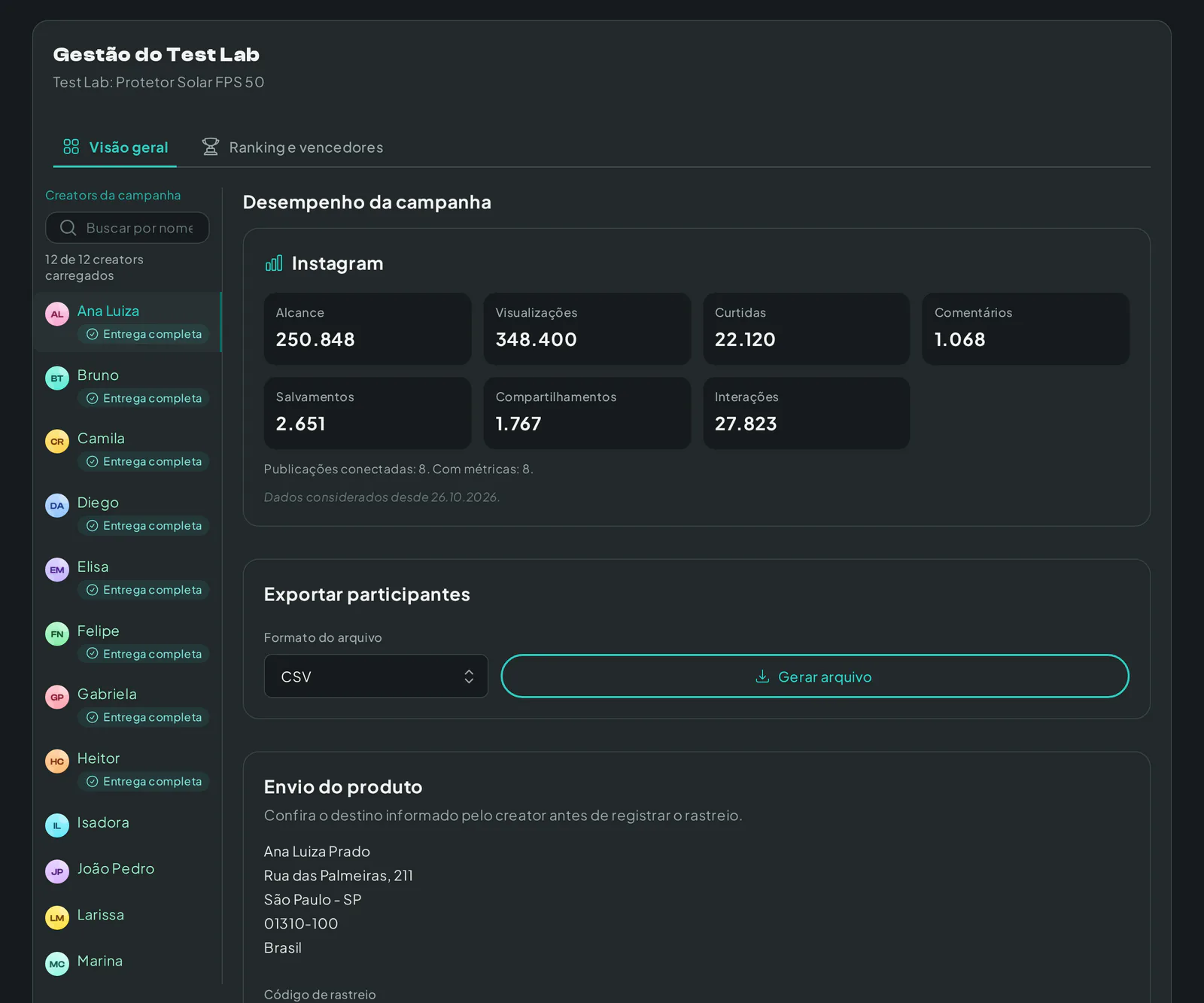Click the IL avatar of Isadora
Image resolution: width=1204 pixels, height=1003 pixels.
click(x=57, y=825)
